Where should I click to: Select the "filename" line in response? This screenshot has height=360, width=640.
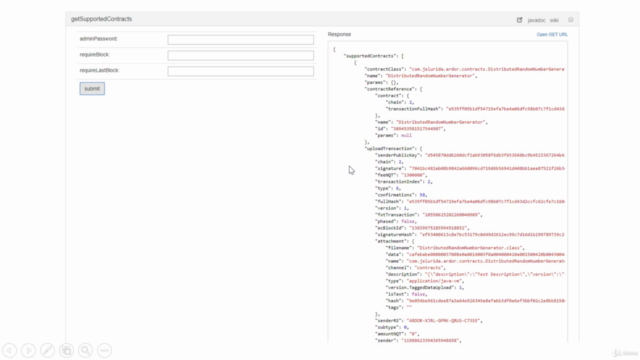[x=455, y=248]
